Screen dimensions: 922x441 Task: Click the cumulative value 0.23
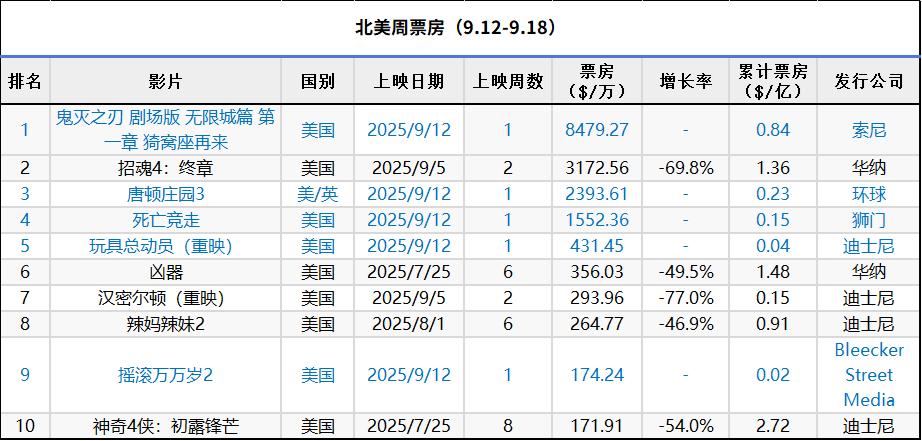[773, 194]
